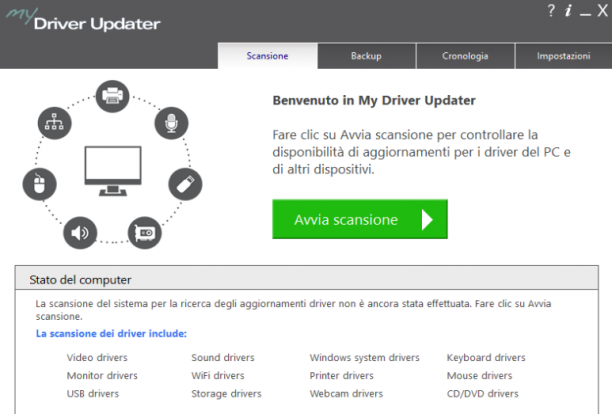Click the speaker sound icon
The height and width of the screenshot is (414, 612).
[x=80, y=233]
